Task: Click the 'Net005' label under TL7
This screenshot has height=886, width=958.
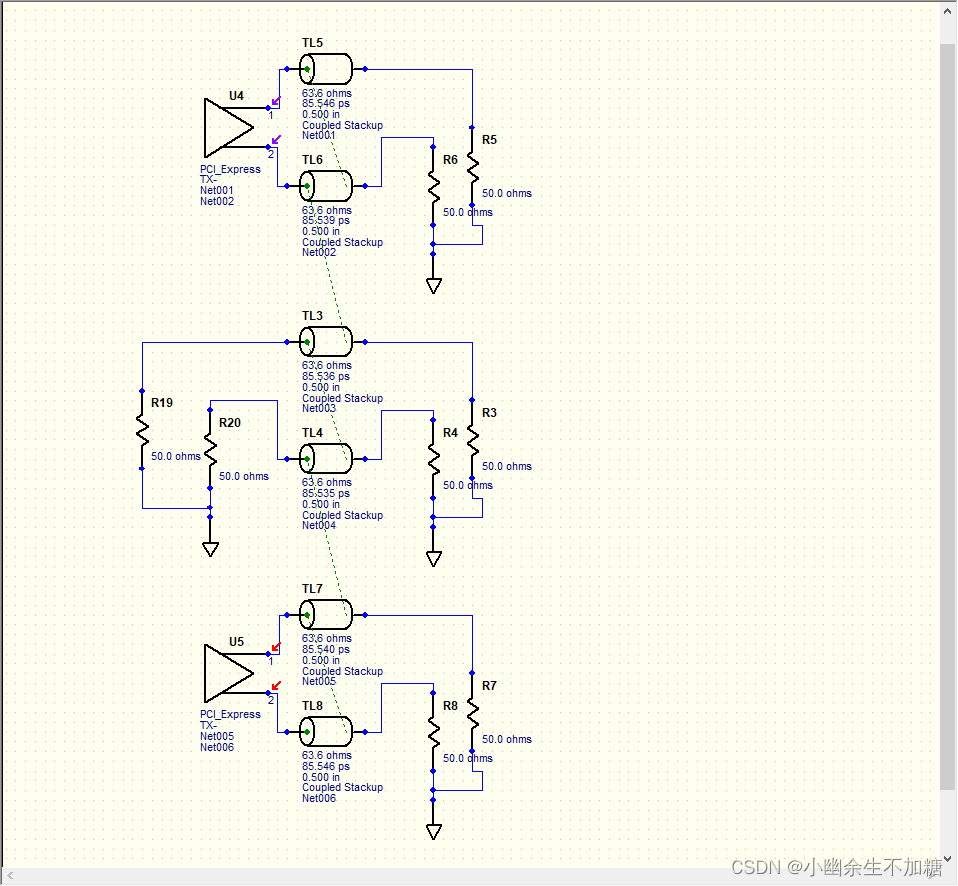Action: tap(318, 681)
